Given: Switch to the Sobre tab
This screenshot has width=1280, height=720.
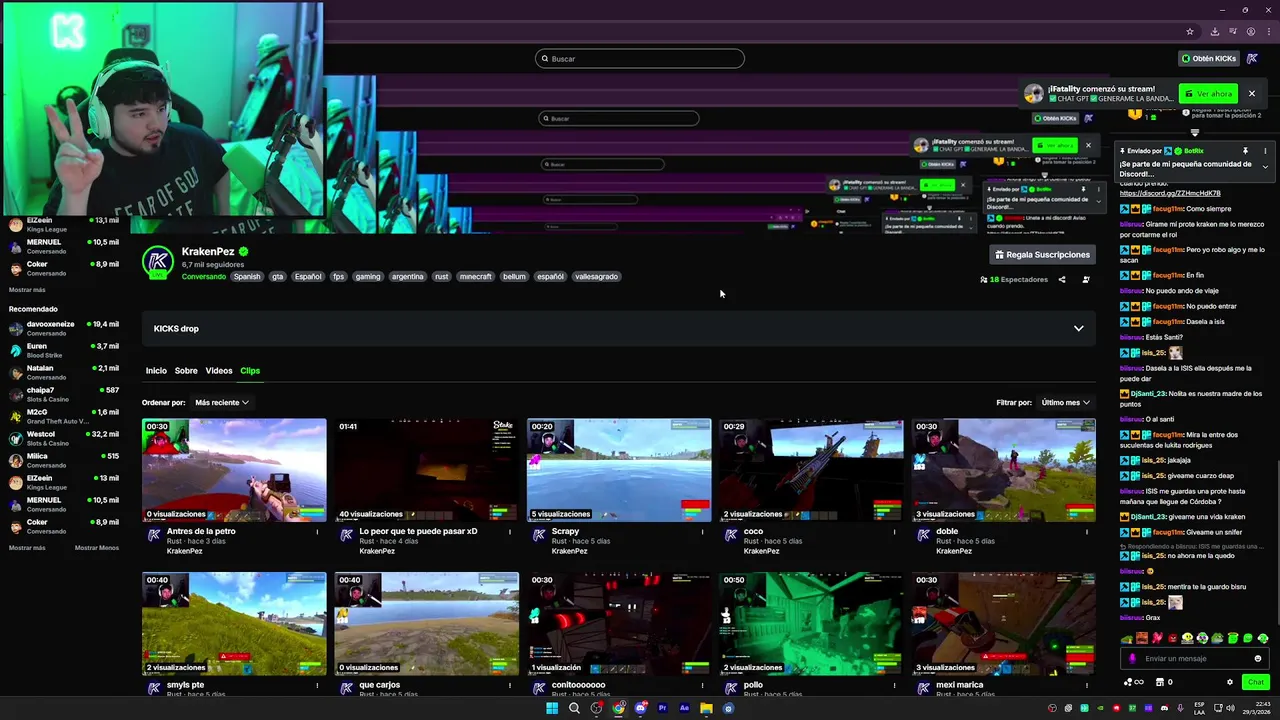Looking at the screenshot, I should tap(186, 370).
